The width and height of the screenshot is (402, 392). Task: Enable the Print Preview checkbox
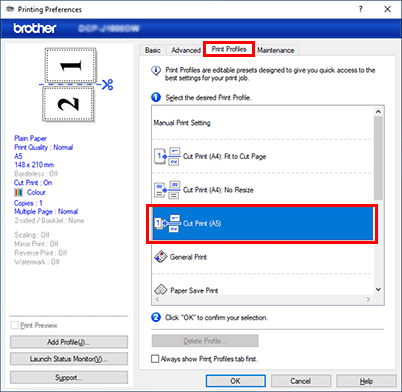point(15,325)
